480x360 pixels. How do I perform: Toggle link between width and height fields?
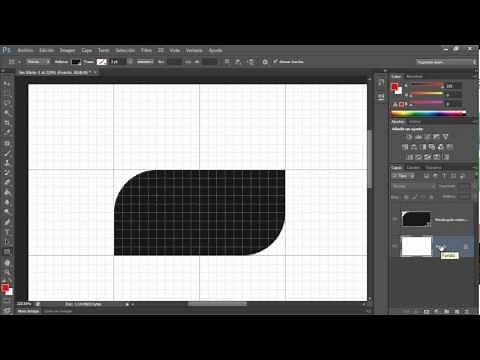coord(188,62)
